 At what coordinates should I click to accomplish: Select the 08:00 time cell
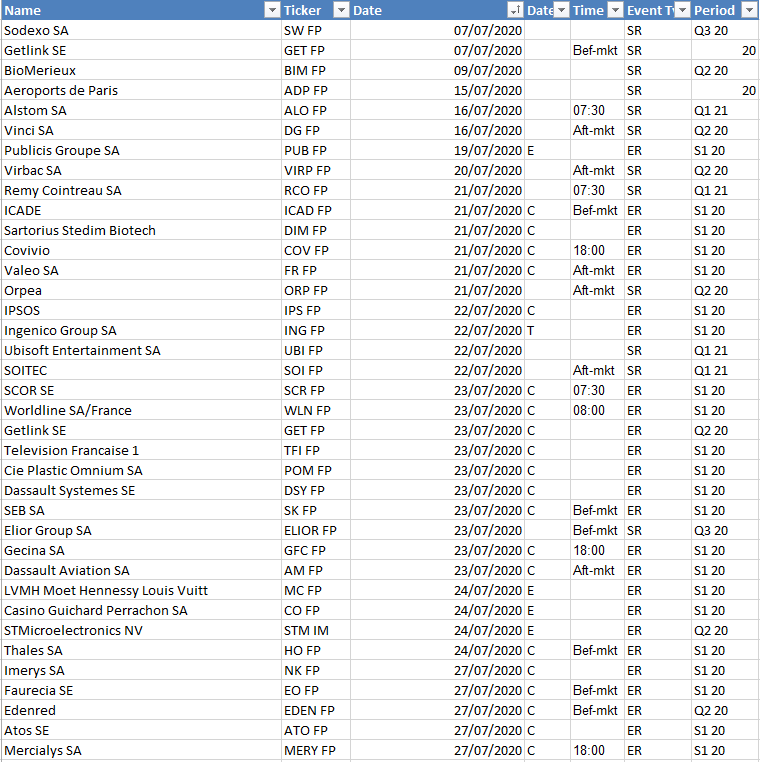point(597,411)
